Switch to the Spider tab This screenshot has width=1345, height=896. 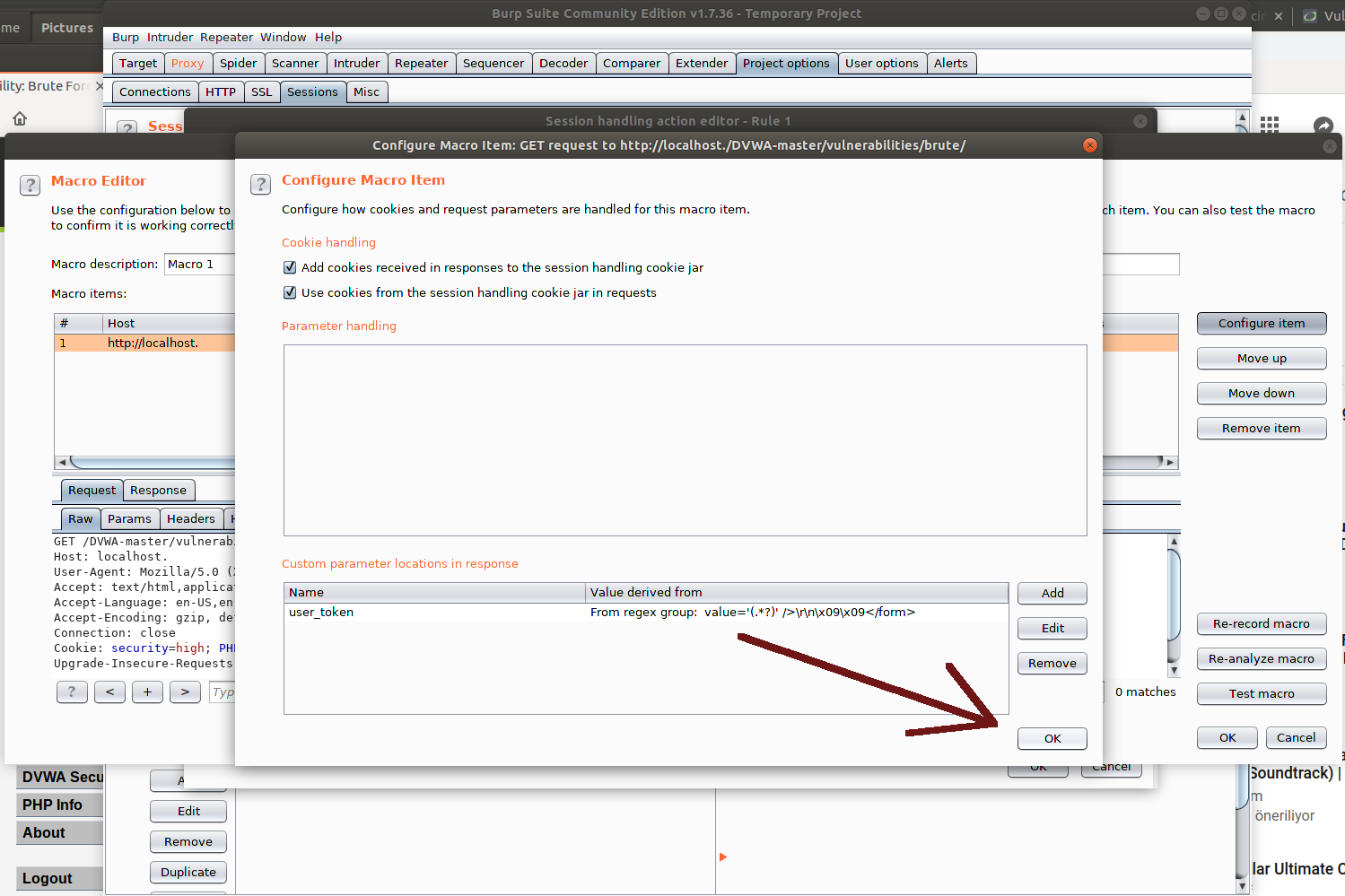pyautogui.click(x=238, y=63)
